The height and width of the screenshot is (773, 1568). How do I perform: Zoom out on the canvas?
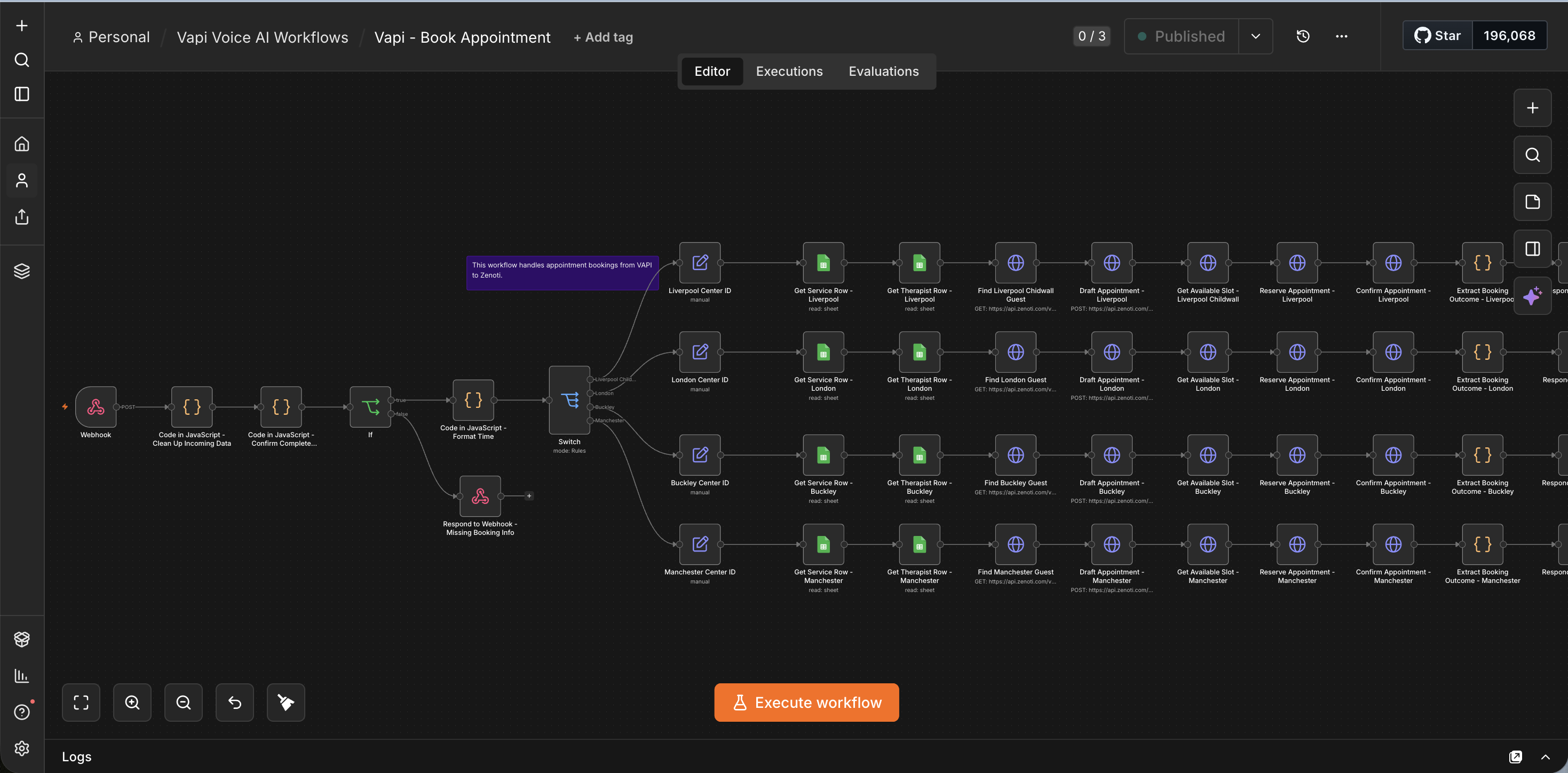pyautogui.click(x=183, y=703)
